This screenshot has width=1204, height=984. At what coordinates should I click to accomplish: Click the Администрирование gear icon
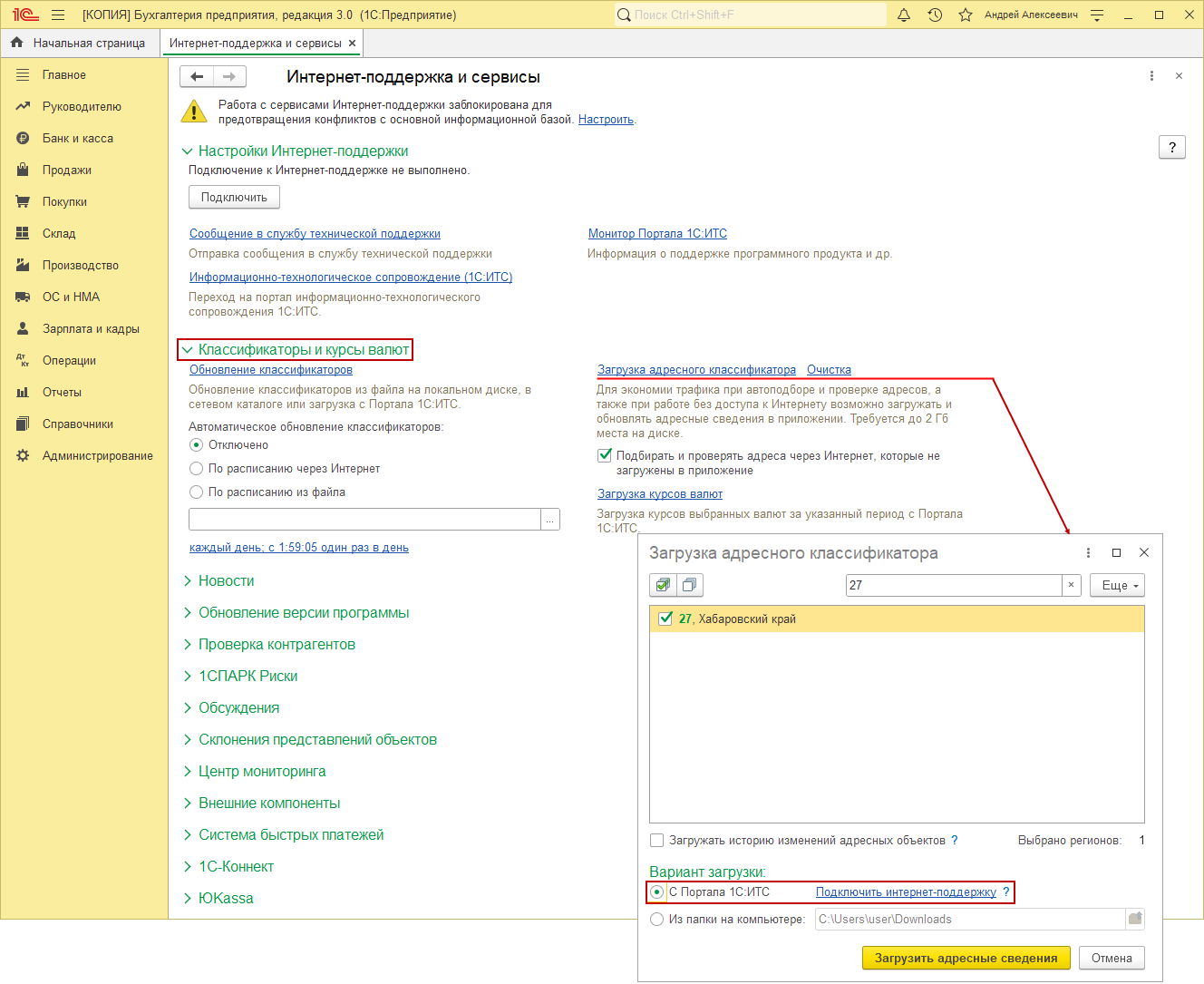click(23, 456)
